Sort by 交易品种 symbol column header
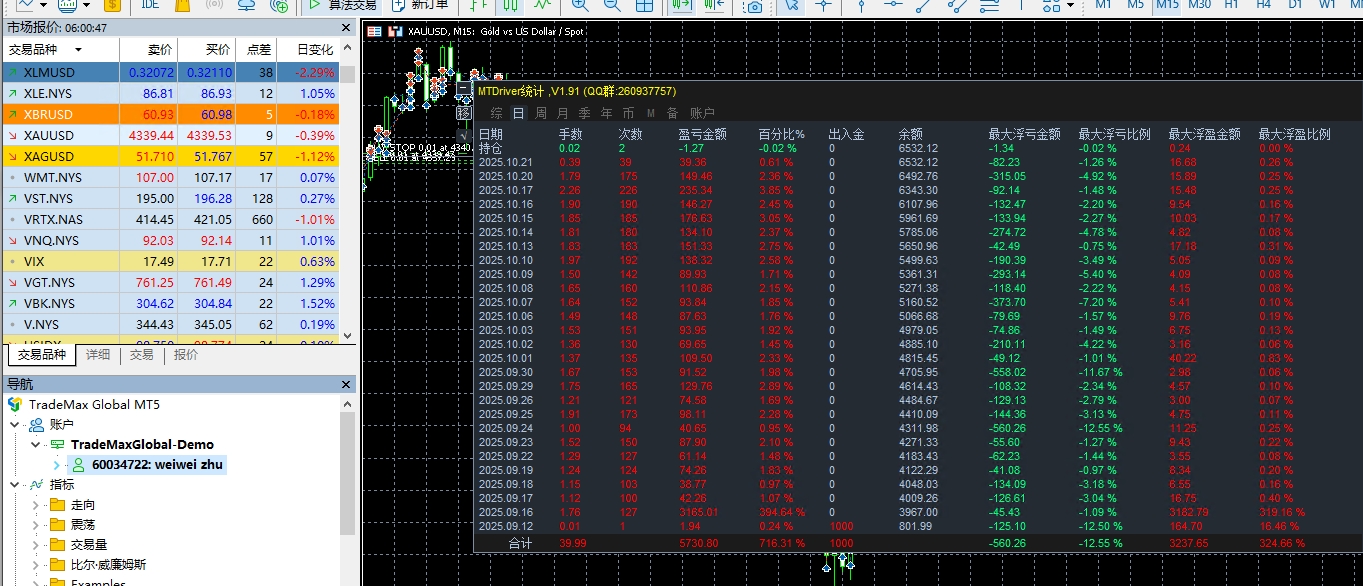Image resolution: width=1363 pixels, height=586 pixels. 60,49
